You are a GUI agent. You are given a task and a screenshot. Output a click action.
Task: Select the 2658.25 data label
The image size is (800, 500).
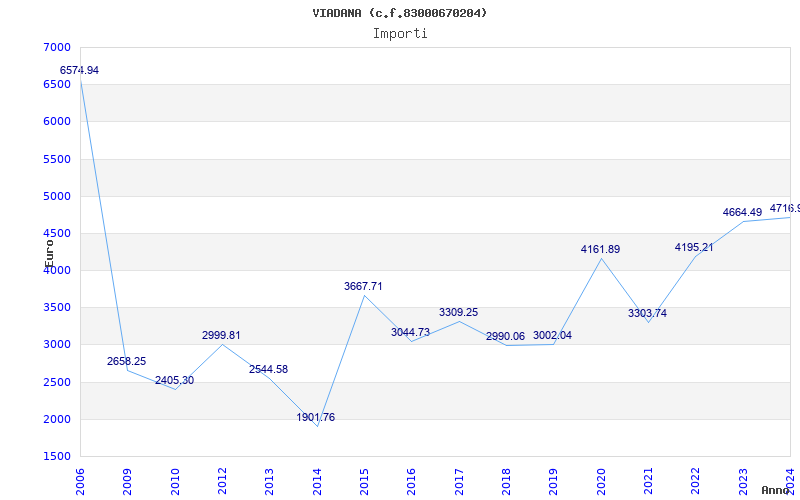coord(127,361)
